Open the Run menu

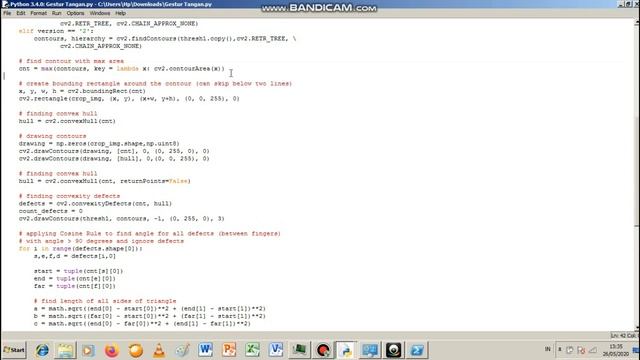[57, 13]
